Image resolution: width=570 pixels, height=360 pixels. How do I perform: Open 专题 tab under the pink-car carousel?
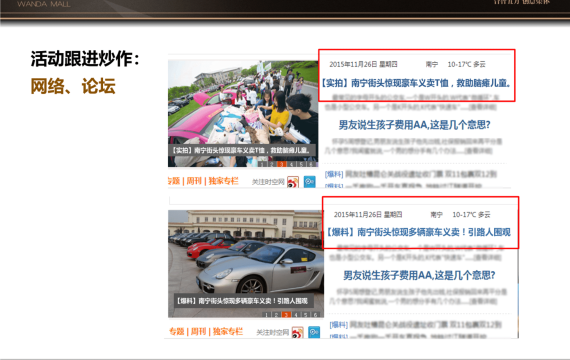[174, 181]
